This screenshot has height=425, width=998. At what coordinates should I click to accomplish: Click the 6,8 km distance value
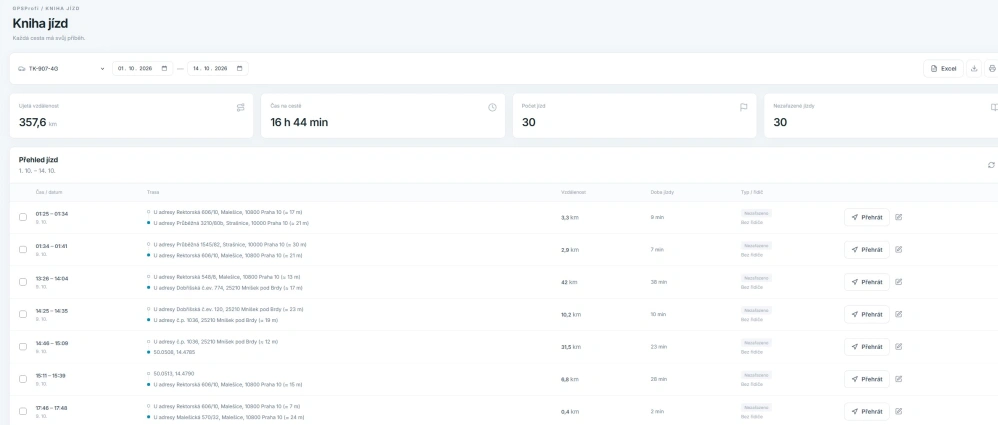[570, 379]
